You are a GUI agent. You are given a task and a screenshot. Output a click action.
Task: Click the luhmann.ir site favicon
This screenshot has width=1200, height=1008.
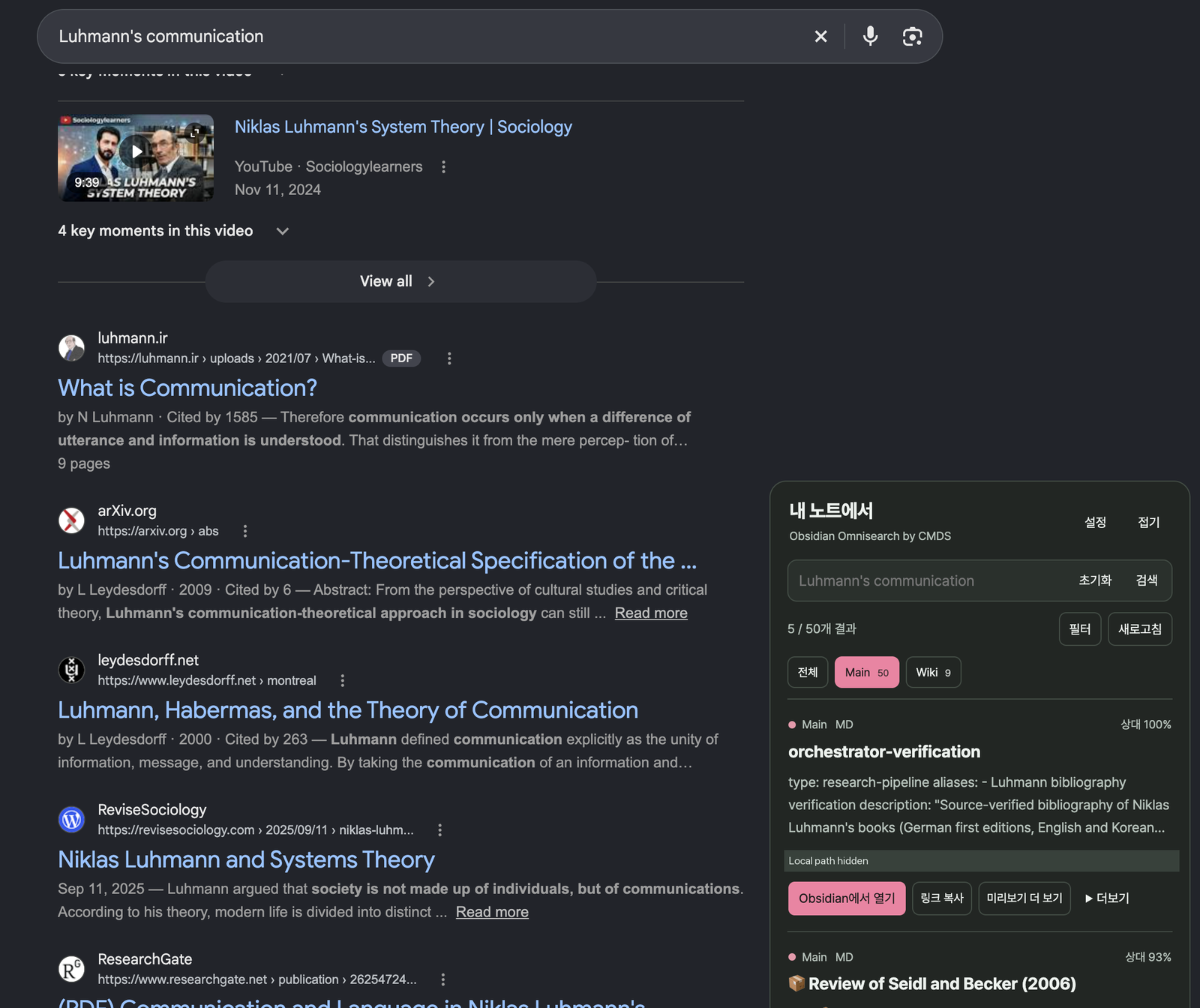72,348
